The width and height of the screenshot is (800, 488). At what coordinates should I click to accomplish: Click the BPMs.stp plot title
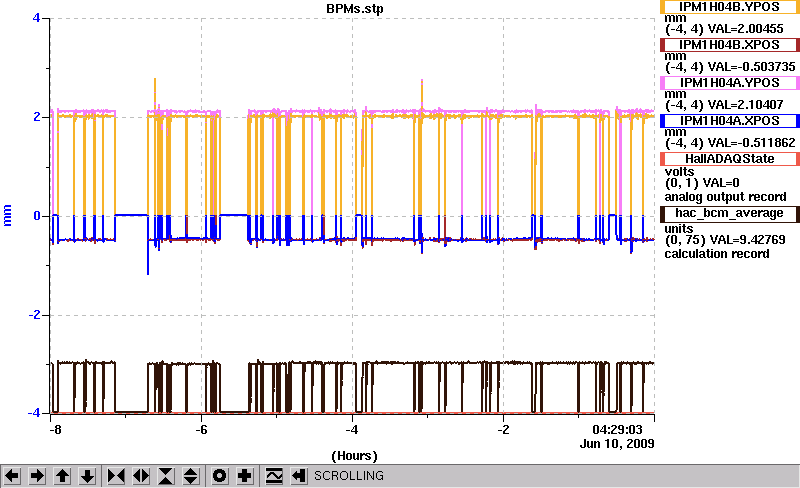[355, 9]
